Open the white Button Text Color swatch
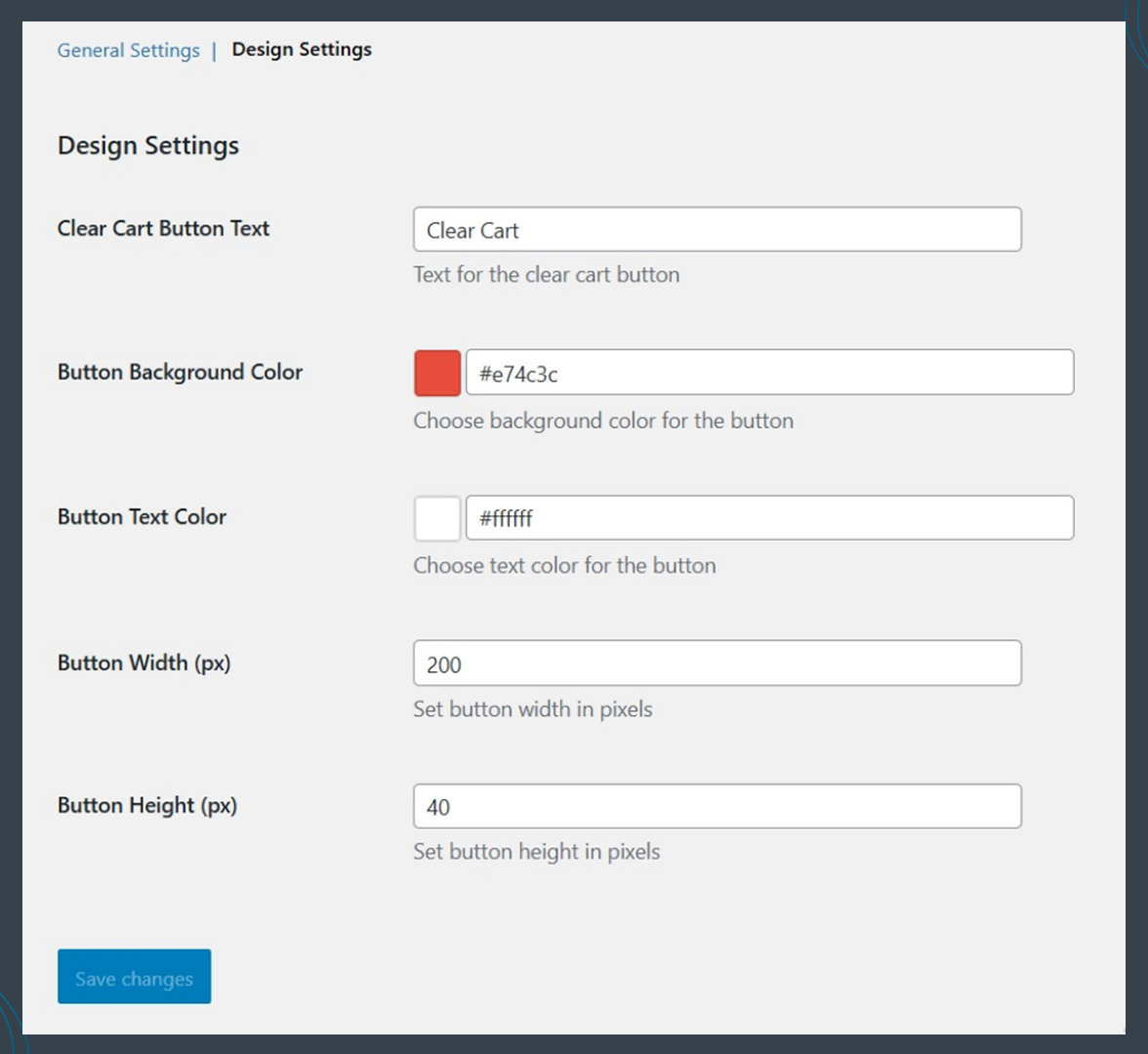 point(436,517)
